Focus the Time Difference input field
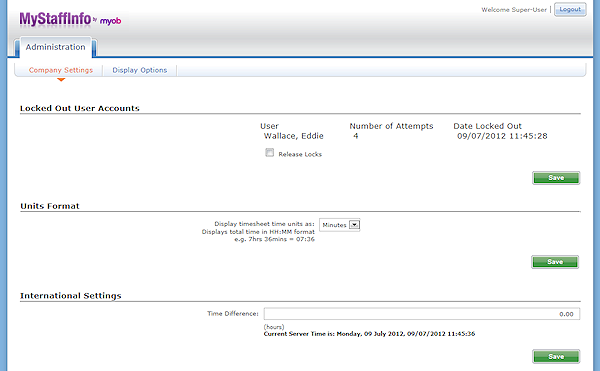Screen dimensions: 600x371 click(x=422, y=314)
